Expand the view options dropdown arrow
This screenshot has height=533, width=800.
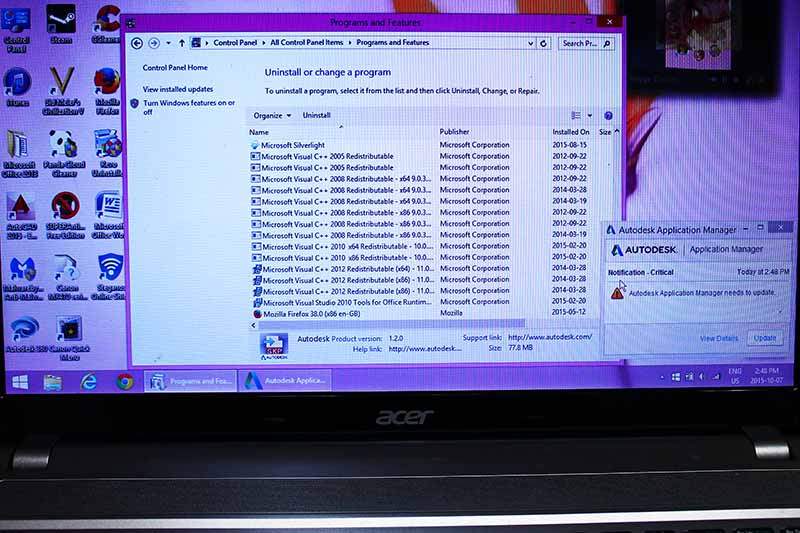coord(590,116)
